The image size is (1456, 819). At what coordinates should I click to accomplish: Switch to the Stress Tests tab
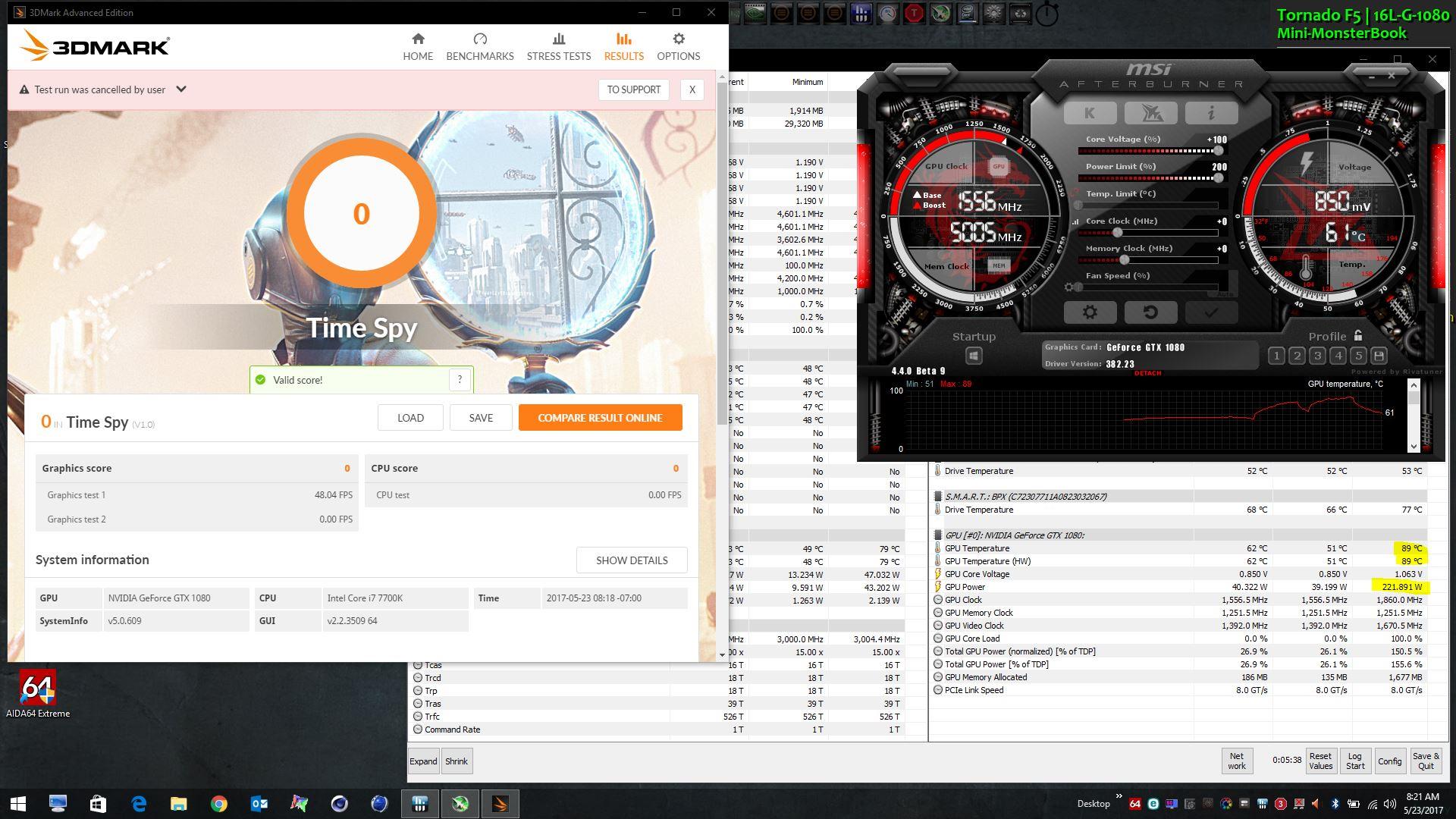click(x=558, y=46)
